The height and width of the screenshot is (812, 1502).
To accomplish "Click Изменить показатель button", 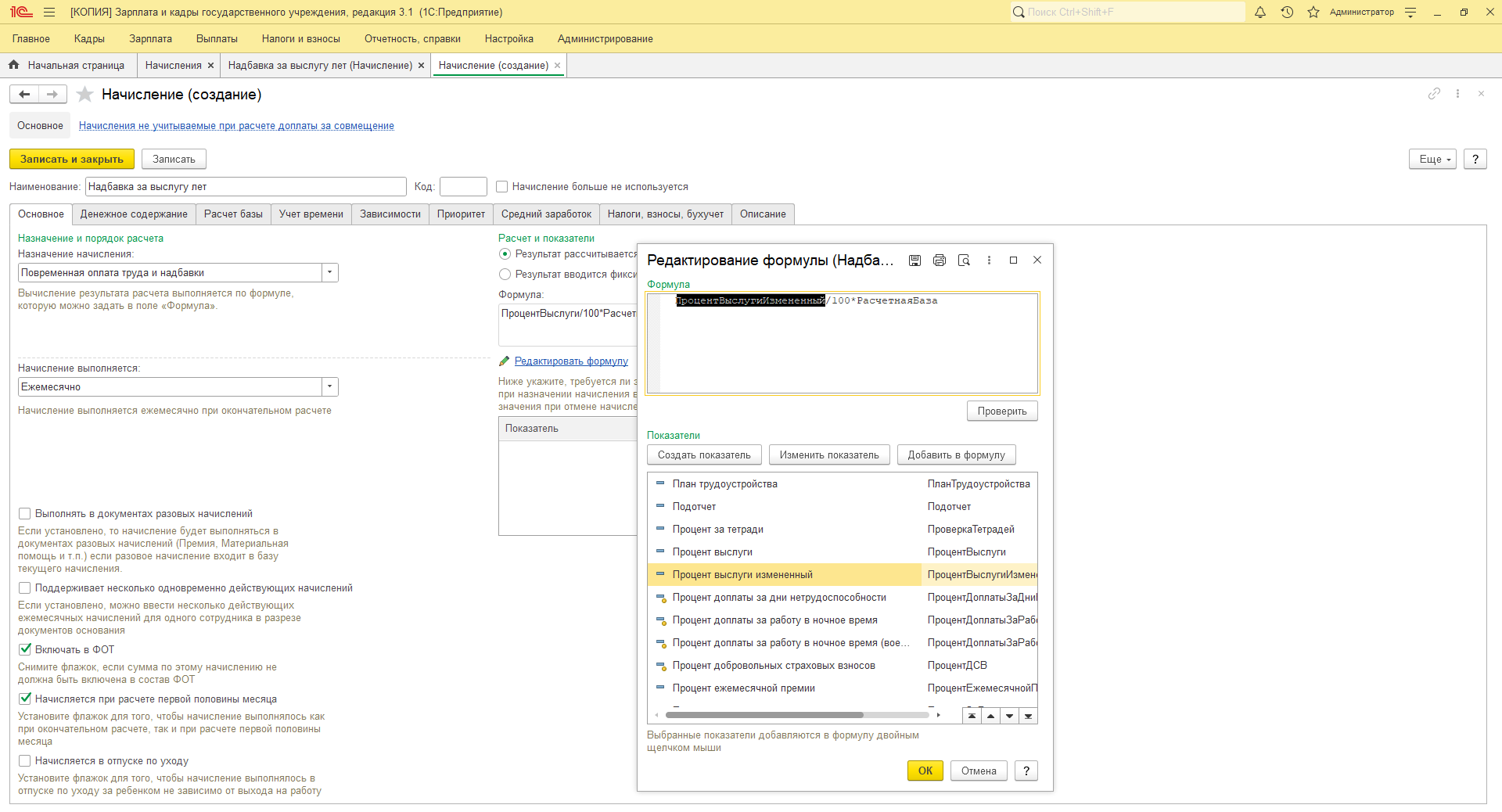I will point(829,455).
